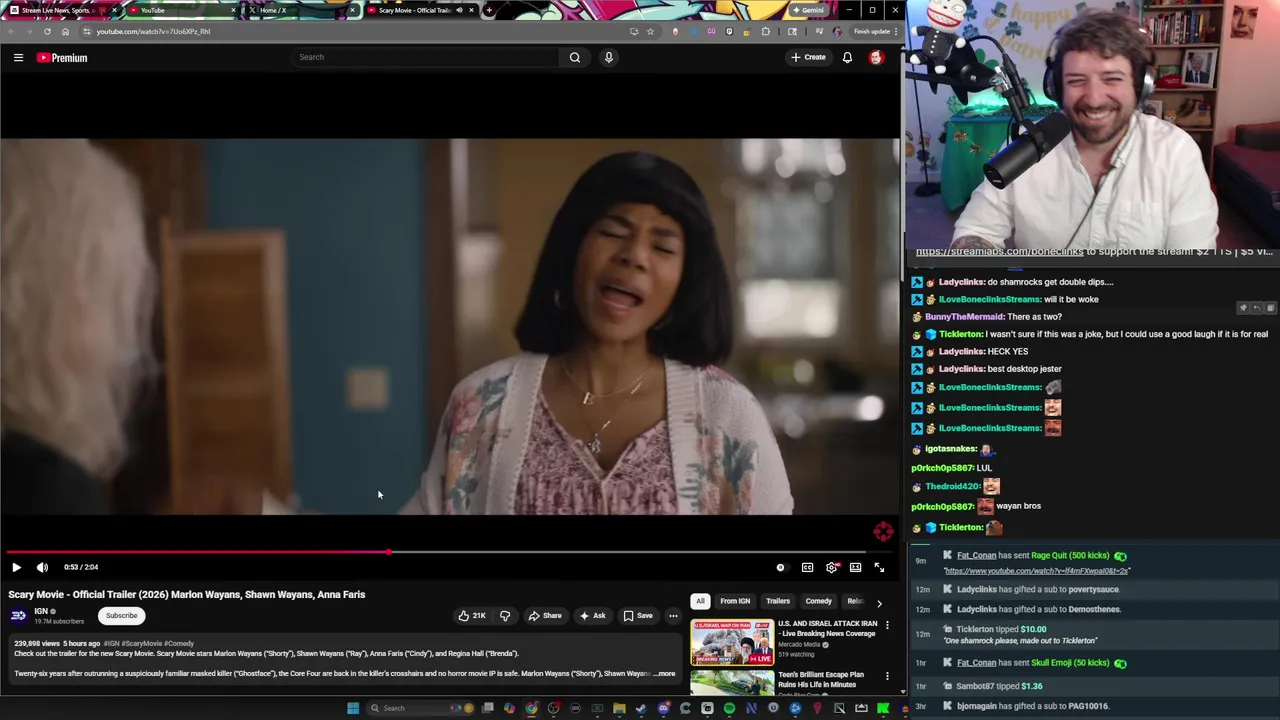
Task: Open the IGN channel avatar
Action: coord(18,616)
